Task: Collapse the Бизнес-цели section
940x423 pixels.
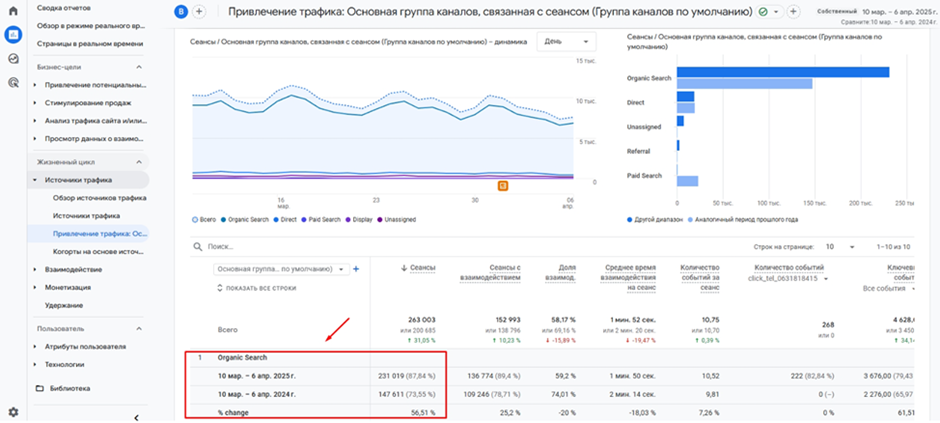Action: (139, 67)
